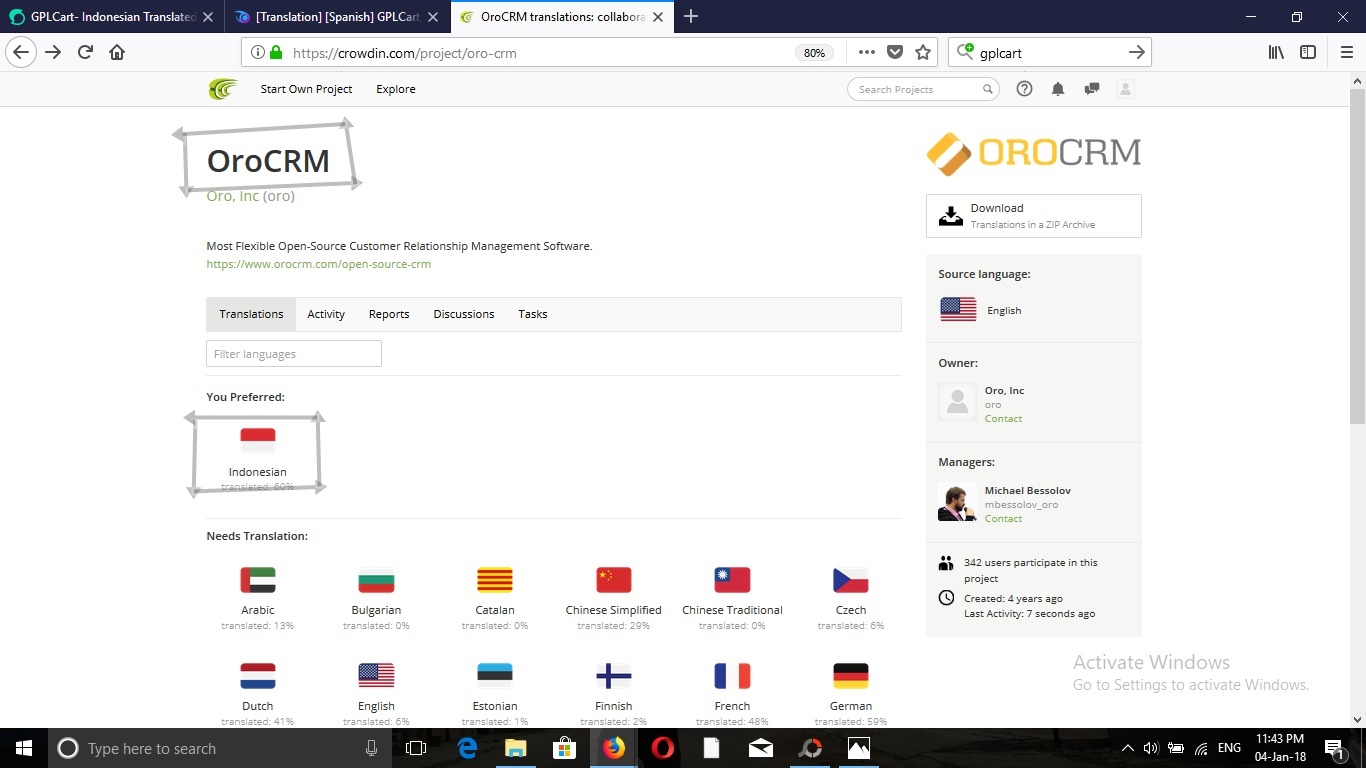Toggle the browser sidebar icon
The image size is (1366, 768).
point(1308,52)
